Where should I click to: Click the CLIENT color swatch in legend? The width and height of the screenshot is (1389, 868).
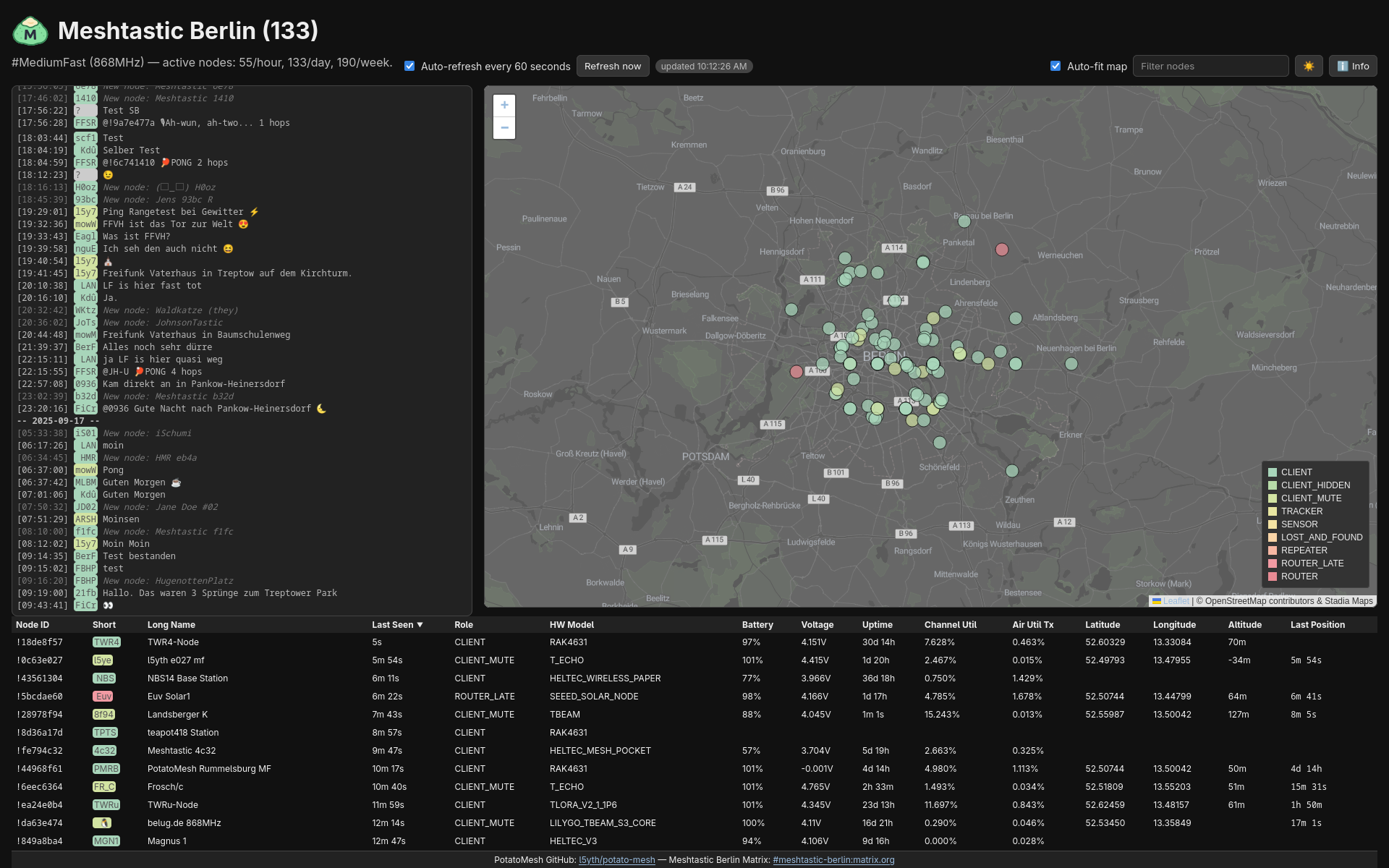(1273, 472)
